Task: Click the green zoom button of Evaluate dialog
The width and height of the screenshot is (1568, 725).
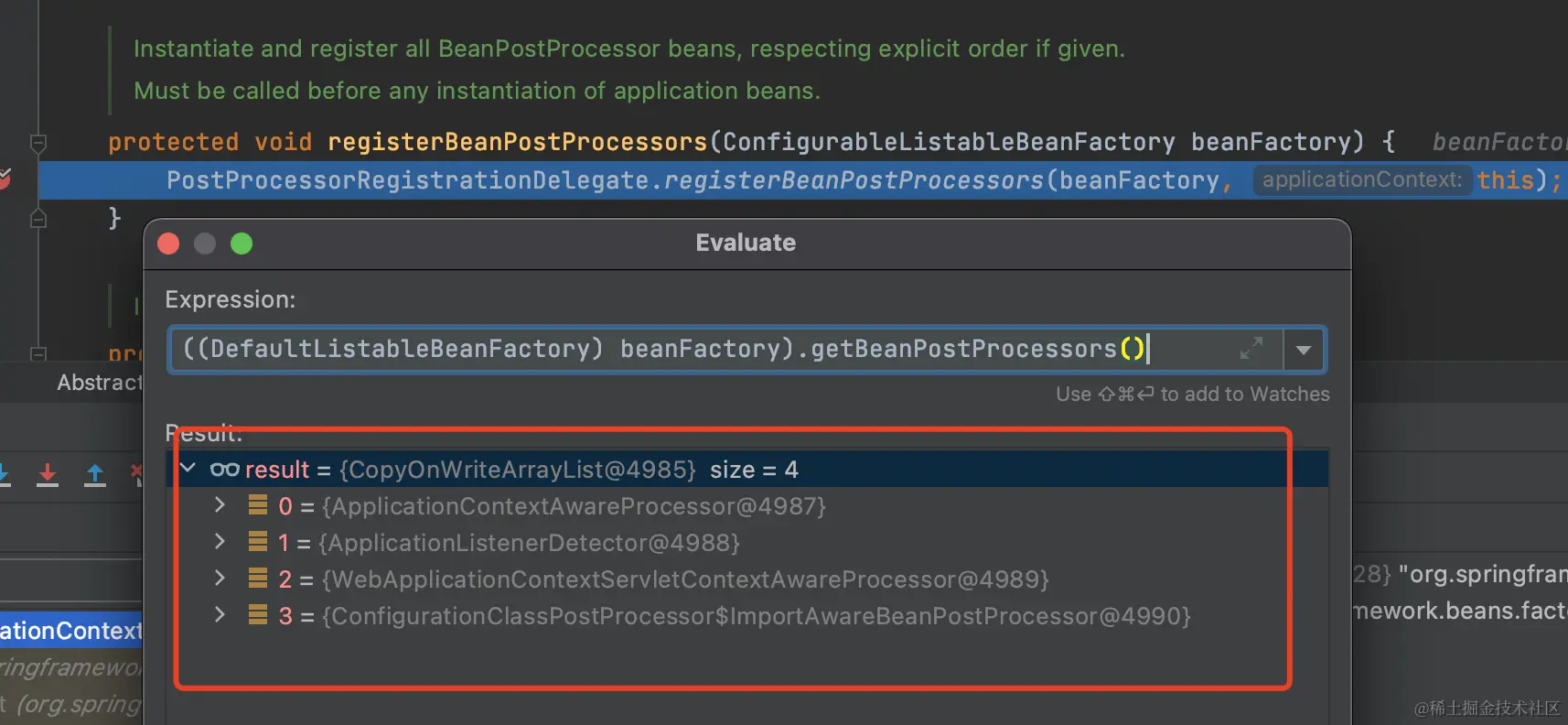Action: (242, 243)
